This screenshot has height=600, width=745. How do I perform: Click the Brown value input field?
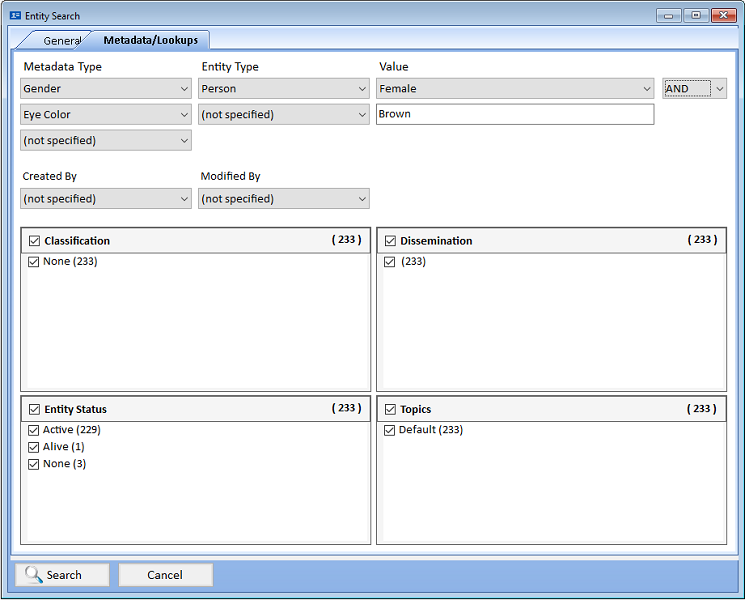tap(515, 114)
